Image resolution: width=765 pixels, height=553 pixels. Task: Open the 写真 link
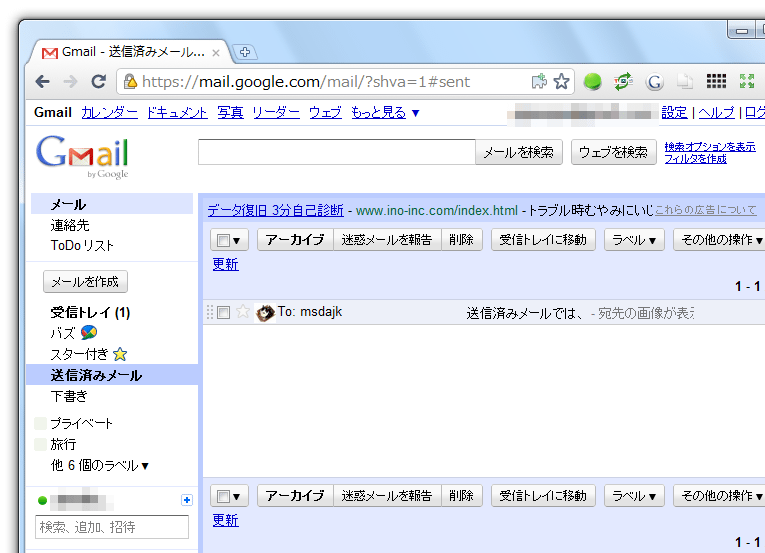230,113
